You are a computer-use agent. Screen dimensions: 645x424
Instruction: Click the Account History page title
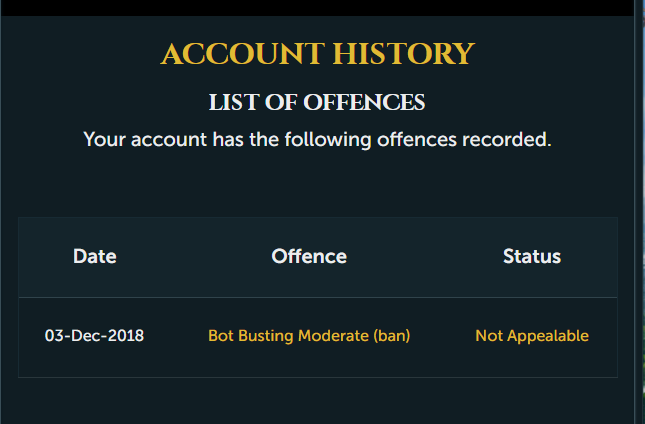tap(317, 53)
